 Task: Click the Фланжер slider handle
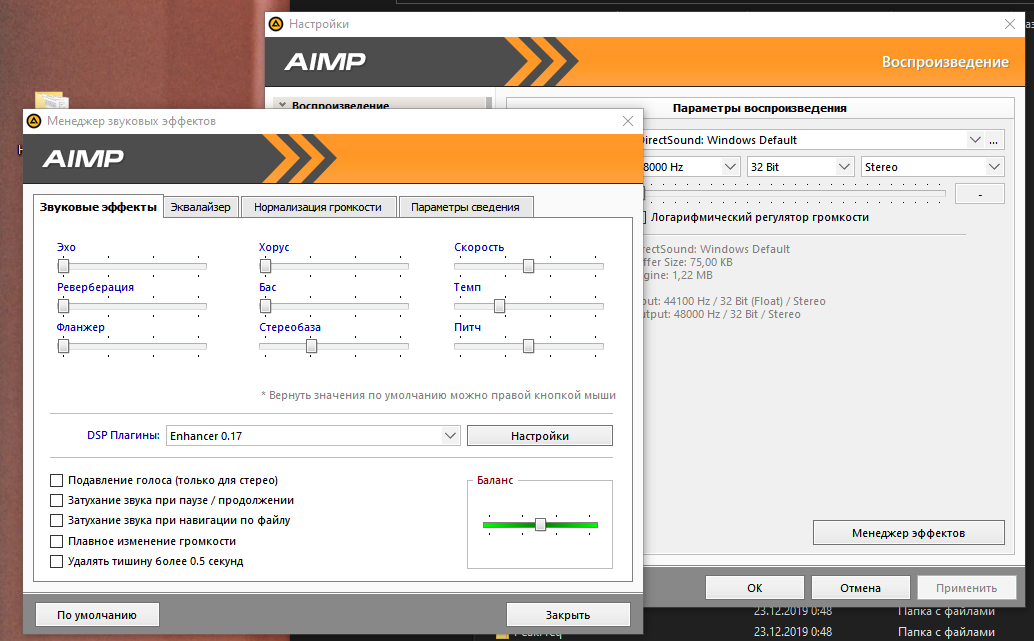(x=63, y=346)
